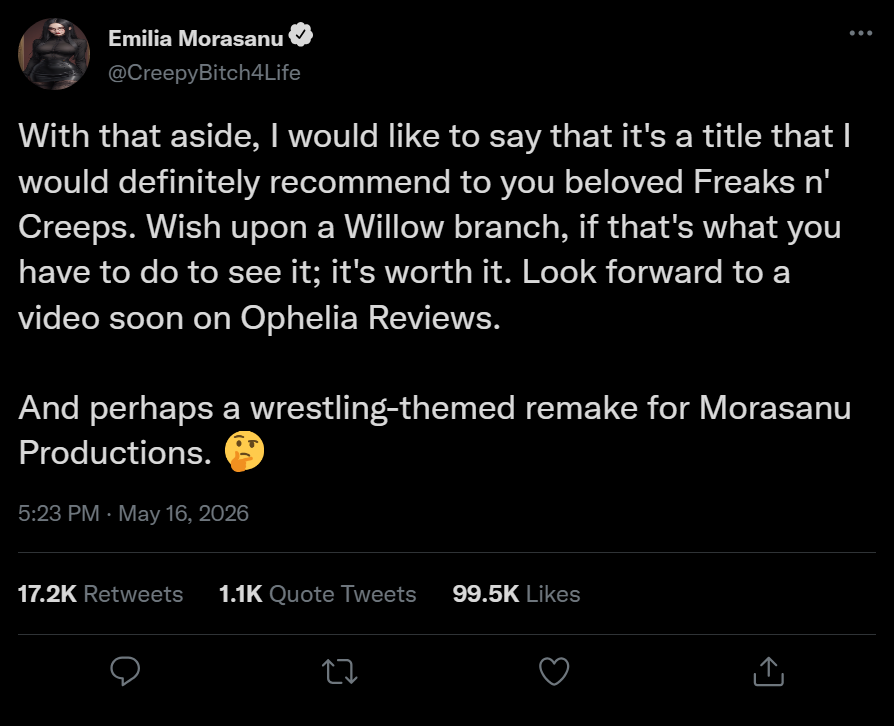The image size is (894, 726).
Task: Like the tweet with the heart icon
Action: click(x=554, y=671)
